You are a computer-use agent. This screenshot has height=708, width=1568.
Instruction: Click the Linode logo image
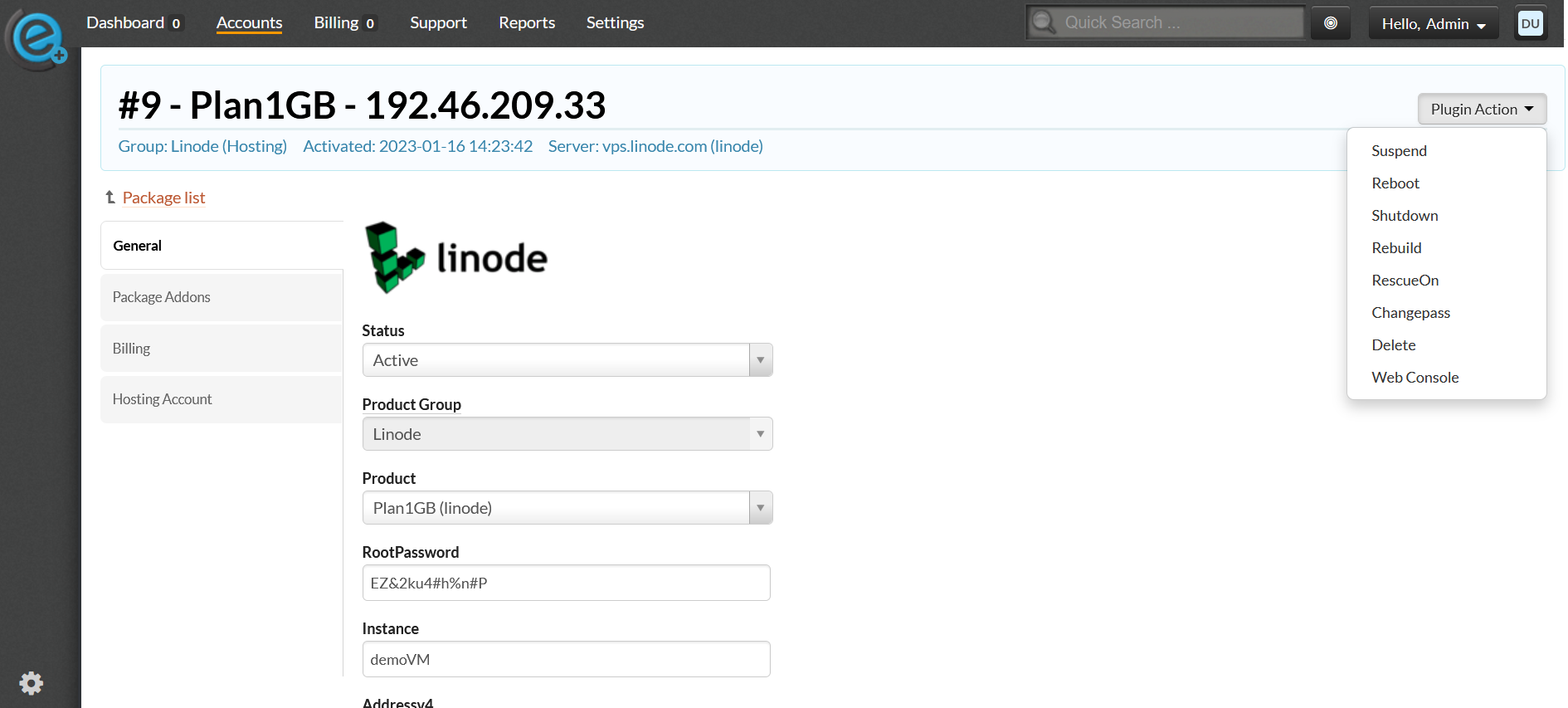click(x=456, y=257)
